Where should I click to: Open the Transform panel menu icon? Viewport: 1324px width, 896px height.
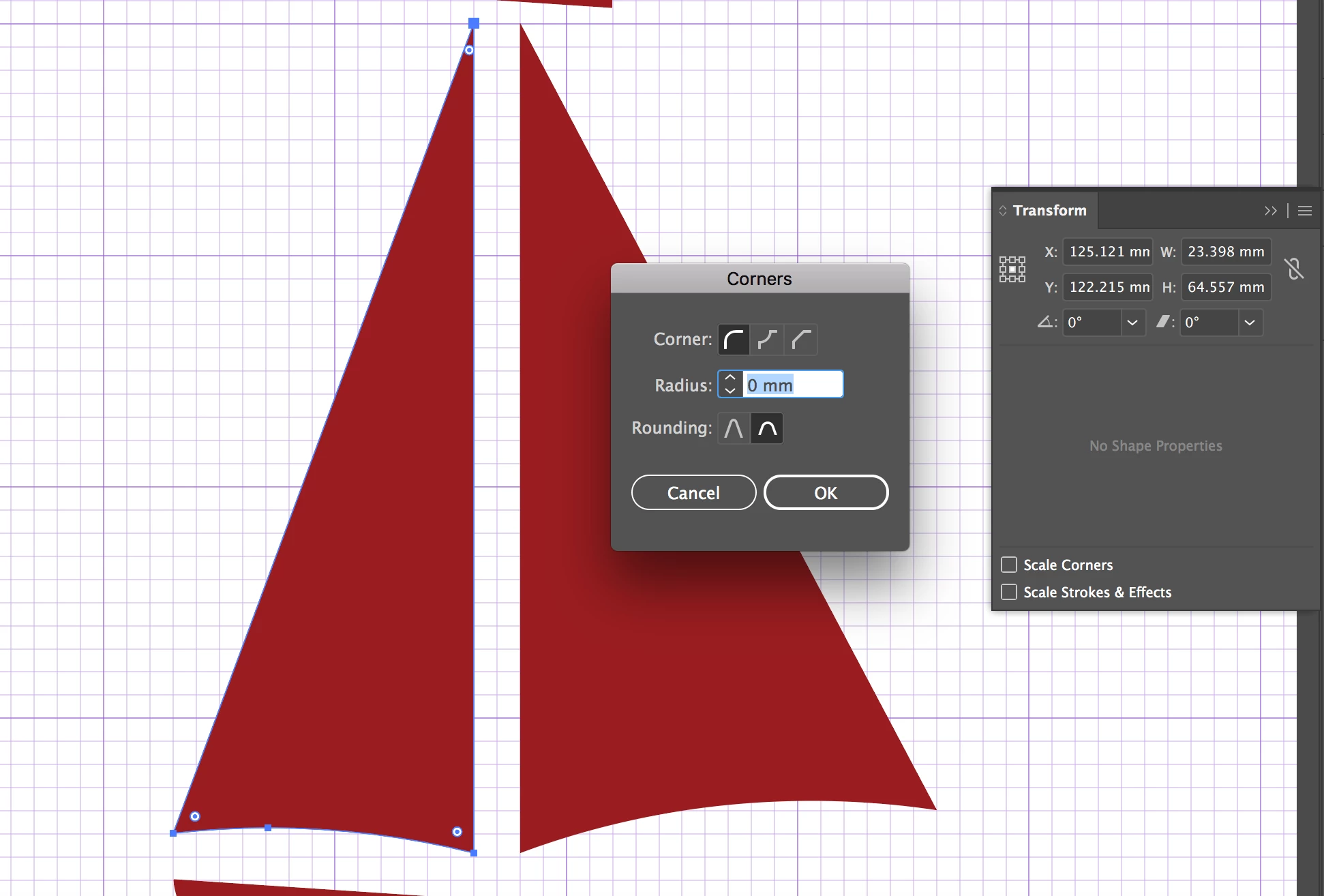1305,211
